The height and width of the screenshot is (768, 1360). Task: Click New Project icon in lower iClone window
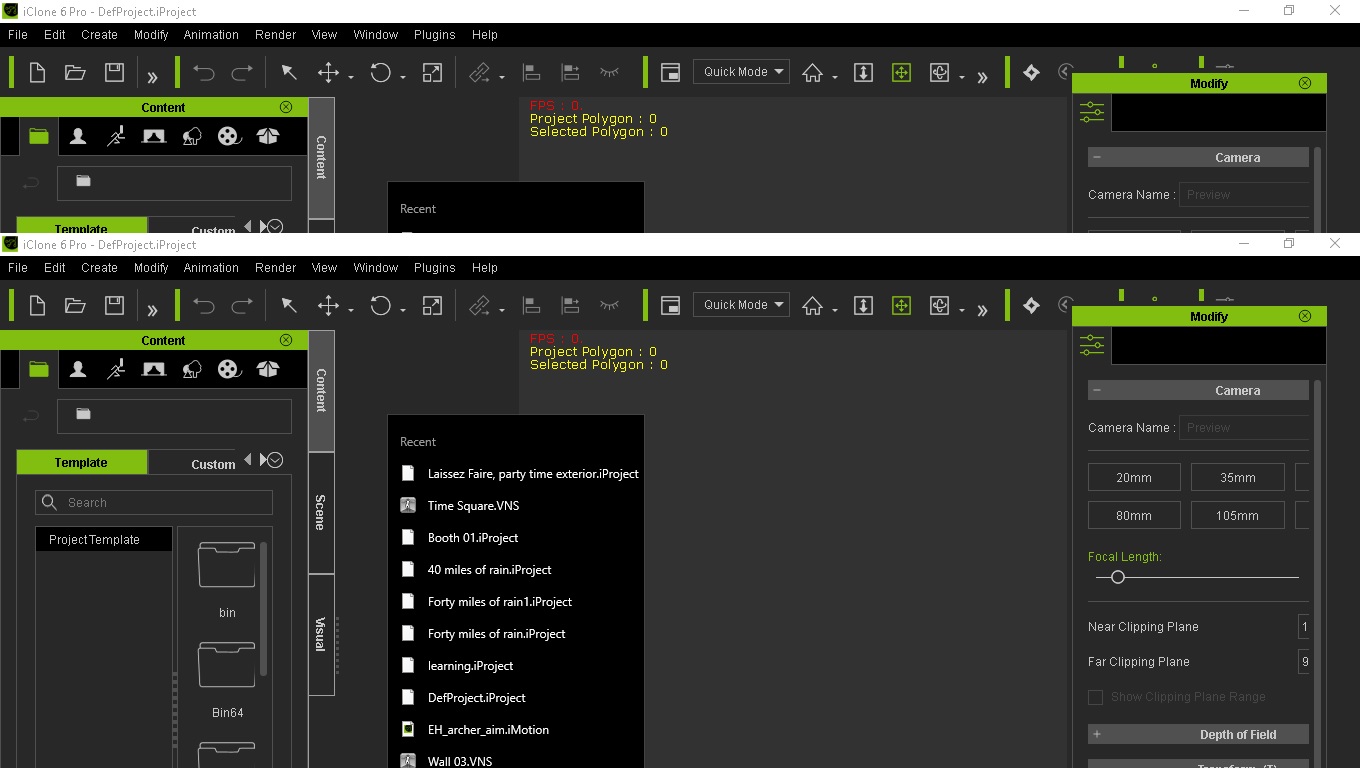click(37, 305)
